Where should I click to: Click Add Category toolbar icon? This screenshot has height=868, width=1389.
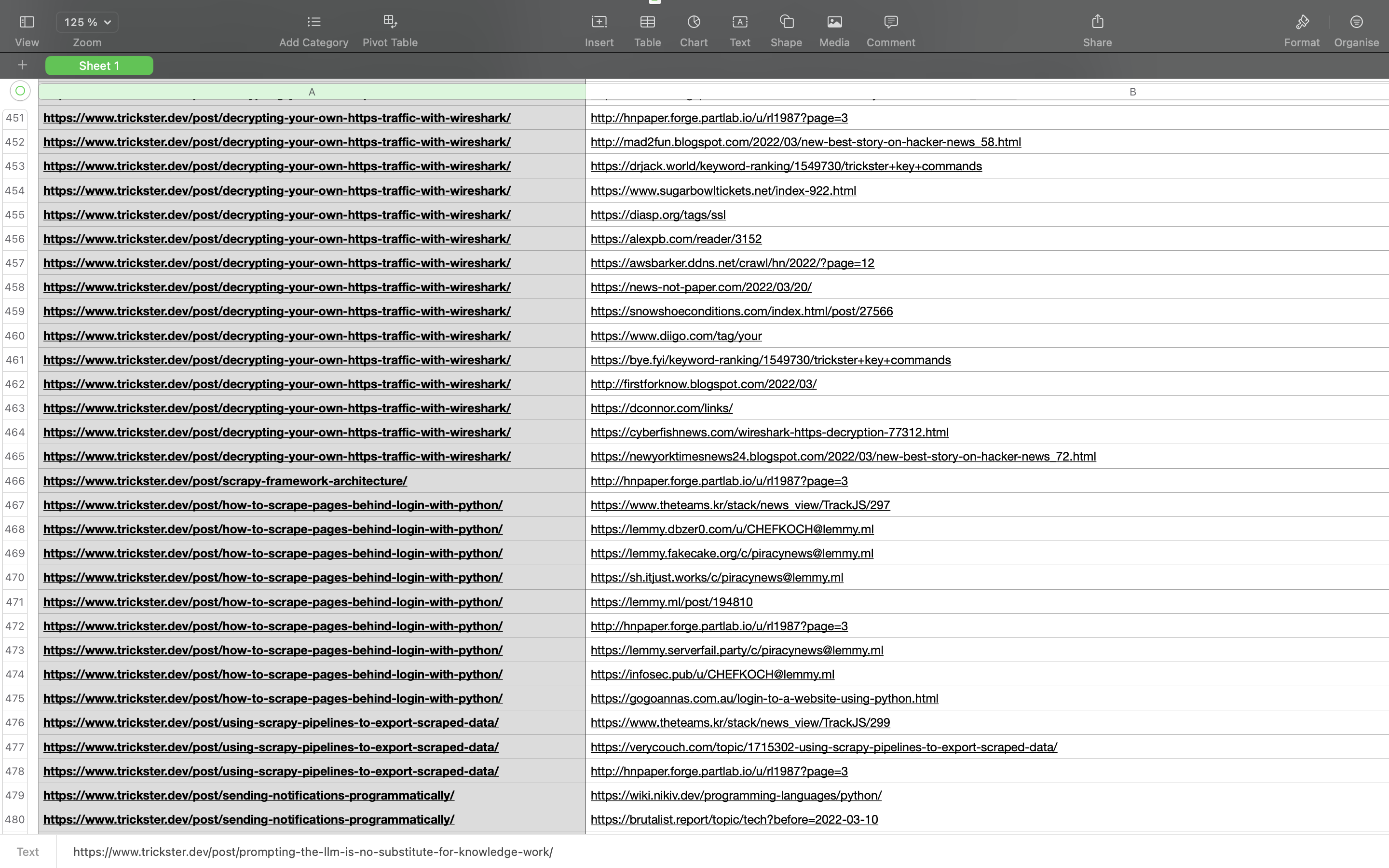pos(313,22)
